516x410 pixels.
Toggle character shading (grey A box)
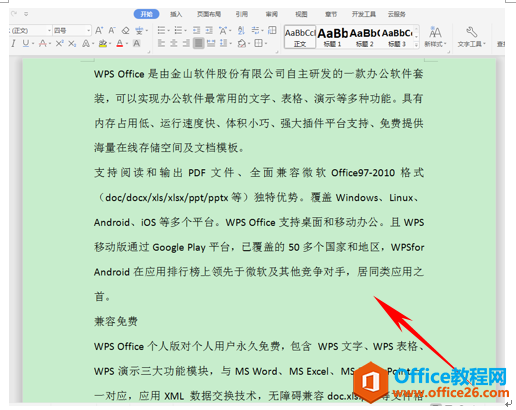click(x=136, y=43)
